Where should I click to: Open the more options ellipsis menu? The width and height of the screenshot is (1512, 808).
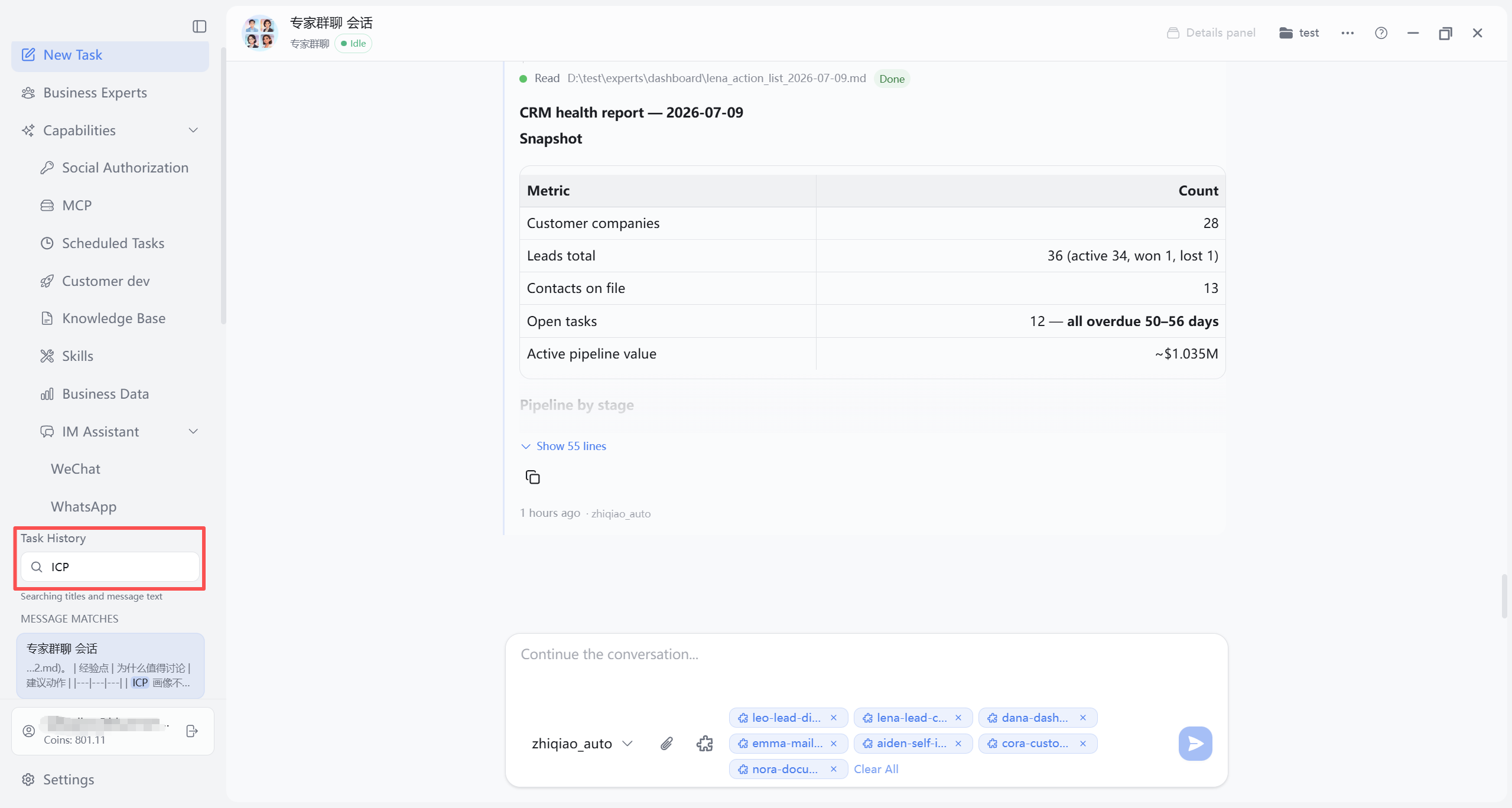point(1347,33)
